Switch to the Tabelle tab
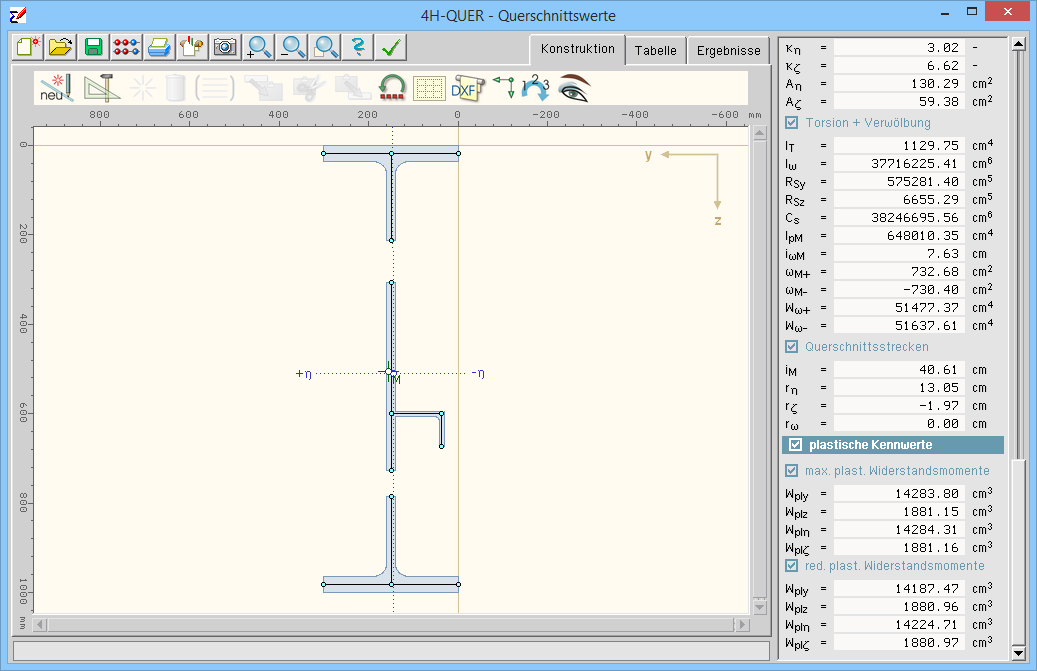Viewport: 1037px width, 671px height. (x=655, y=51)
